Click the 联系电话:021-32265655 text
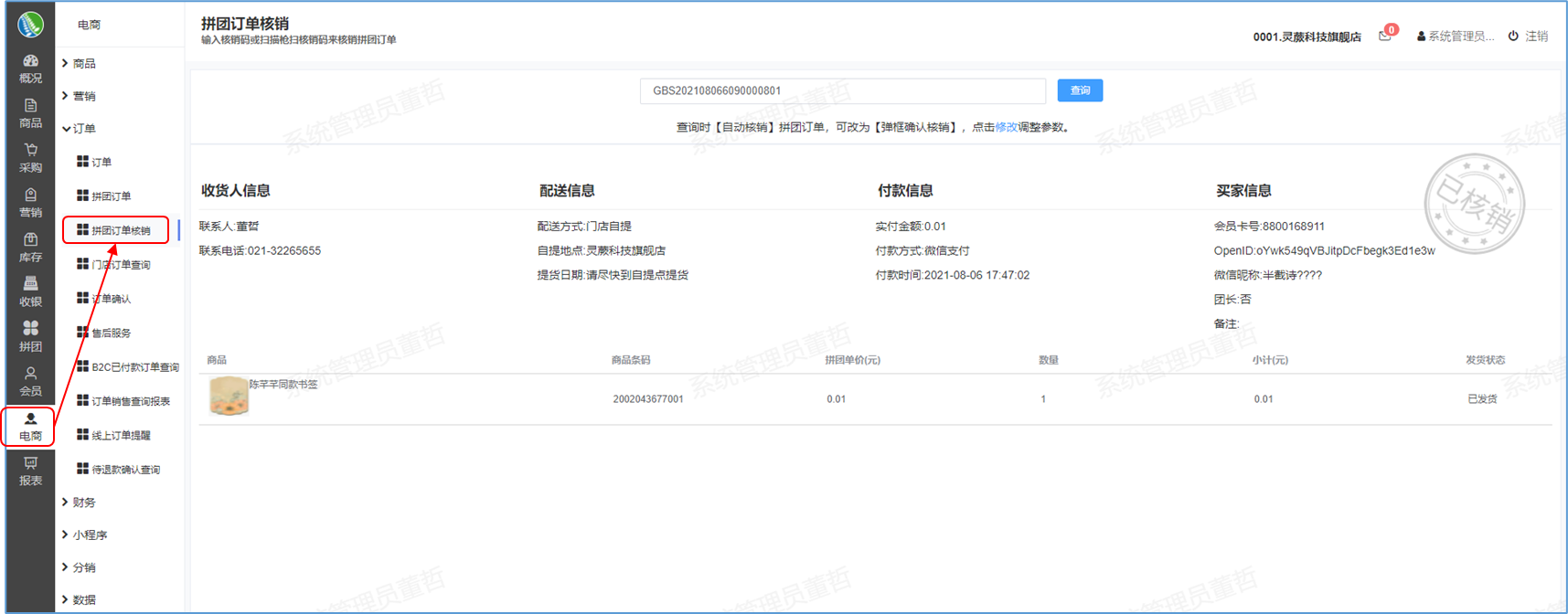 (x=261, y=250)
